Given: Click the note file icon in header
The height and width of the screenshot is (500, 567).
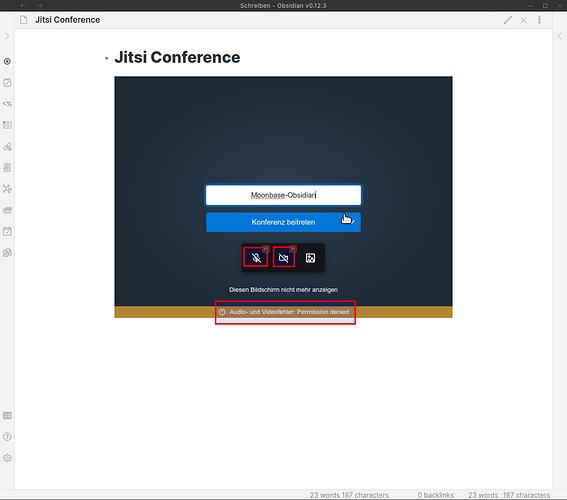Looking at the screenshot, I should [x=24, y=20].
